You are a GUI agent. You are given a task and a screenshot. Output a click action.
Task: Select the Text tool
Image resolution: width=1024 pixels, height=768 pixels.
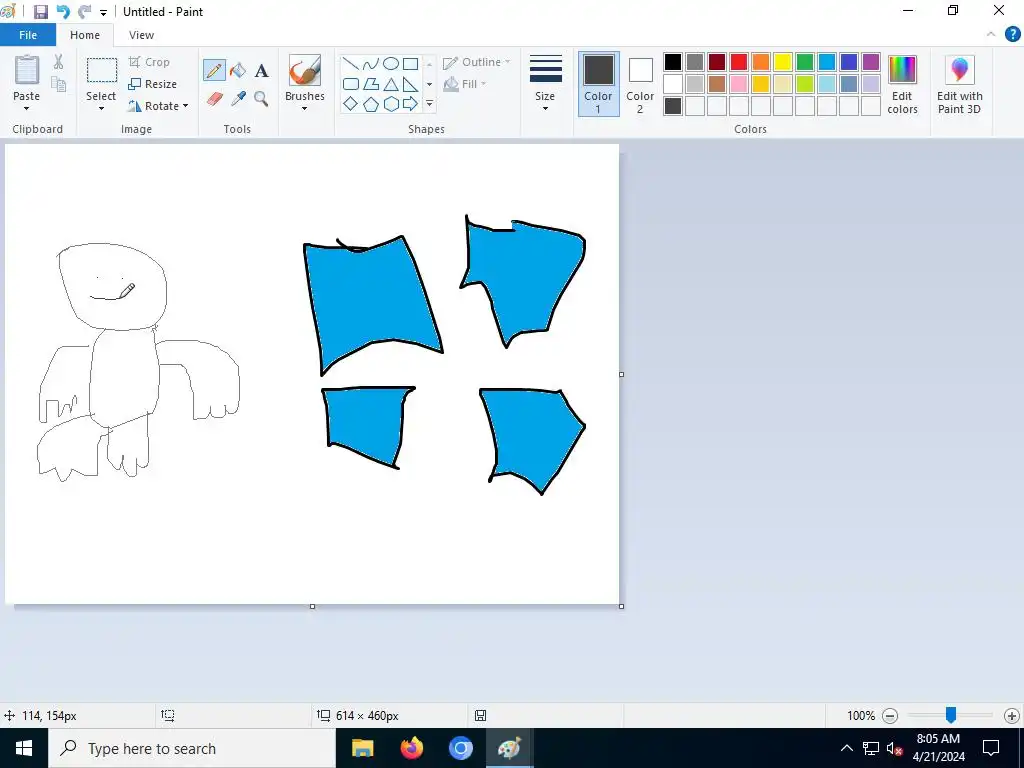pos(261,71)
